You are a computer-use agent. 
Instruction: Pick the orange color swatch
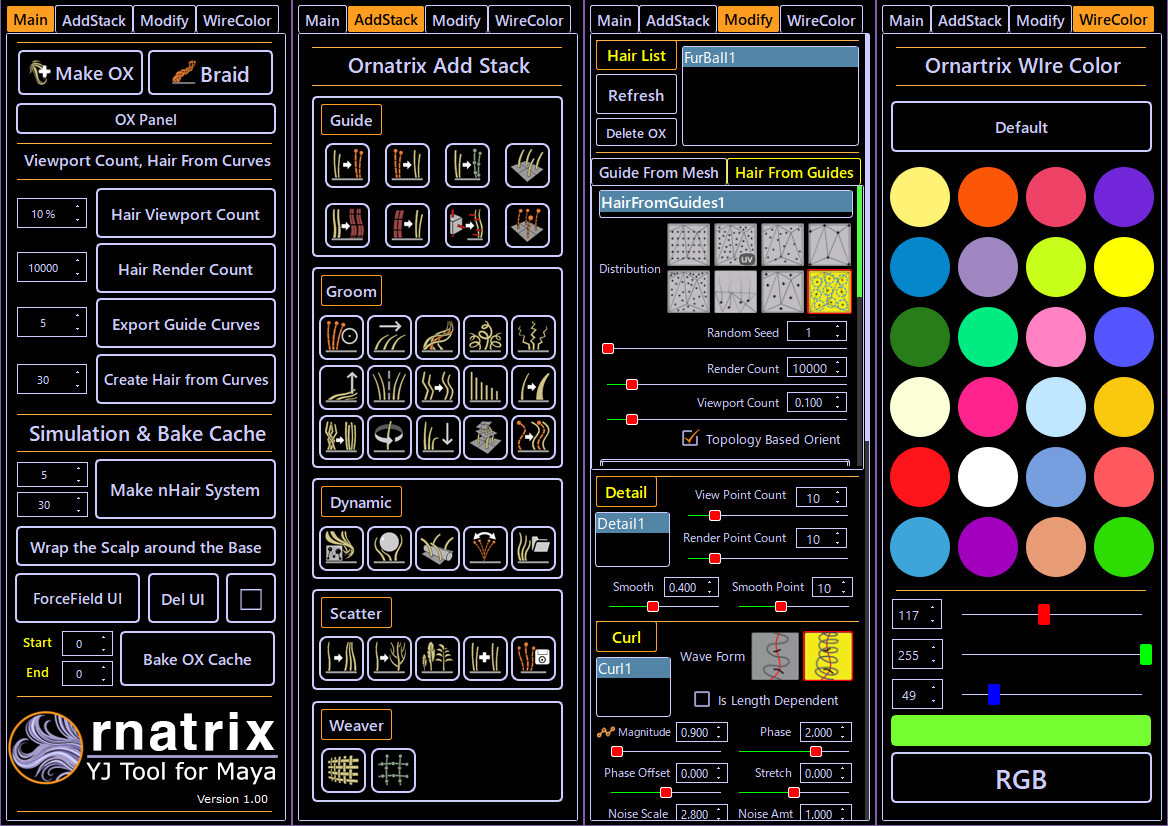coord(988,197)
